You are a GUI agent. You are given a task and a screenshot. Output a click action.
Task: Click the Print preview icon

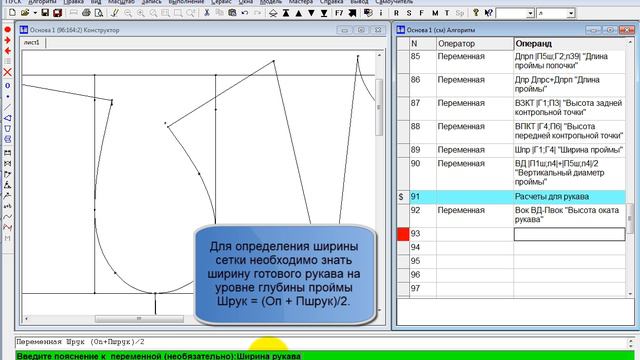[99, 13]
